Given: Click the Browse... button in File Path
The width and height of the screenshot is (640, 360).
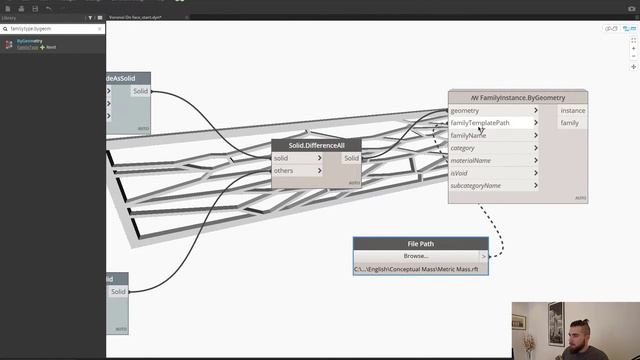Looking at the screenshot, I should (416, 256).
